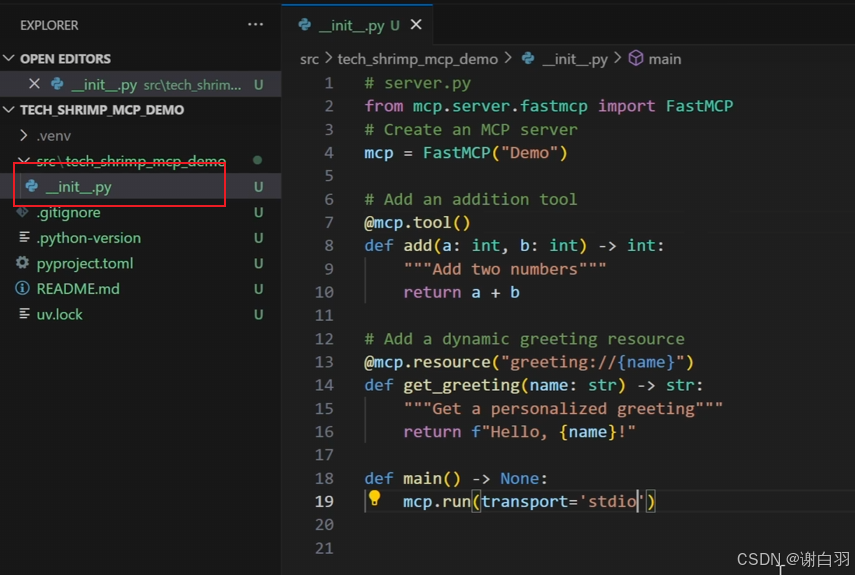Click the @mcp.resource decorator on line 13

pyautogui.click(x=529, y=362)
